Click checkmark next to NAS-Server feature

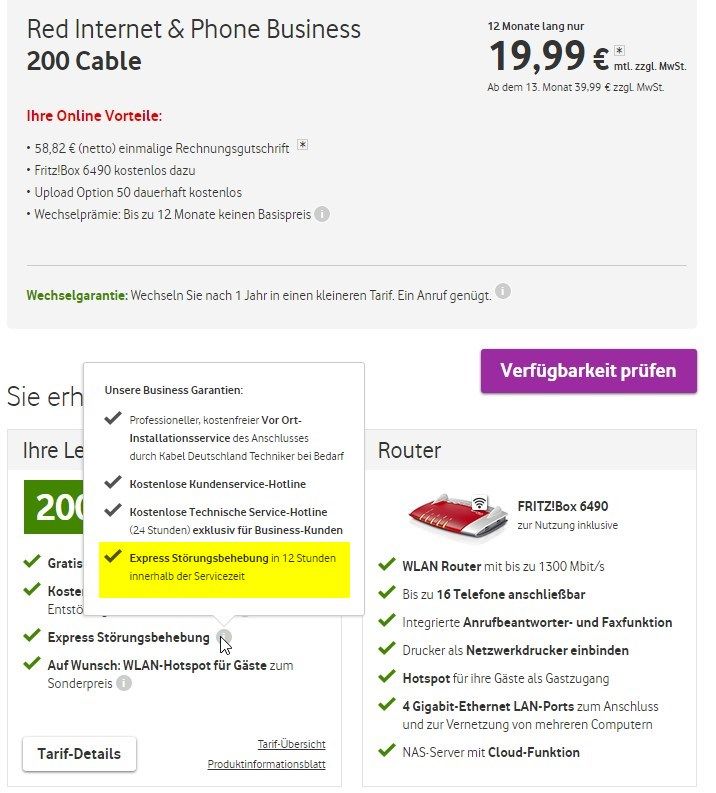click(x=386, y=751)
